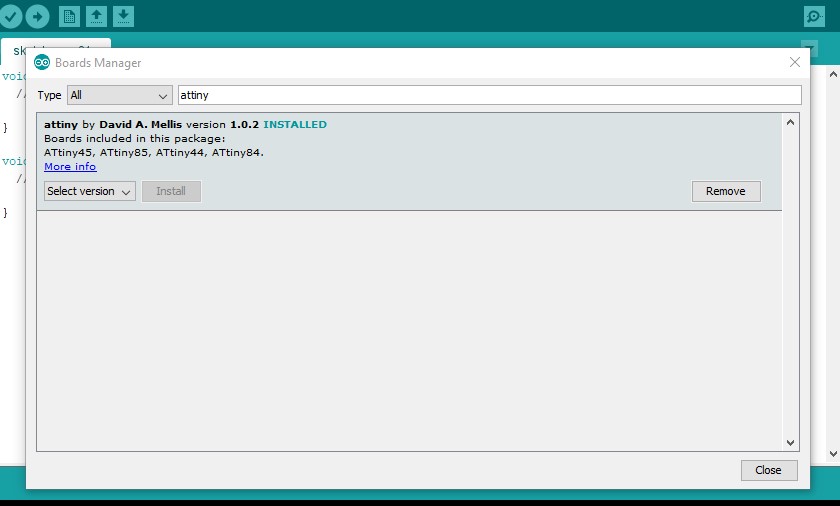Dismiss the Boards Manager via the X button
840x506 pixels.
tap(795, 62)
